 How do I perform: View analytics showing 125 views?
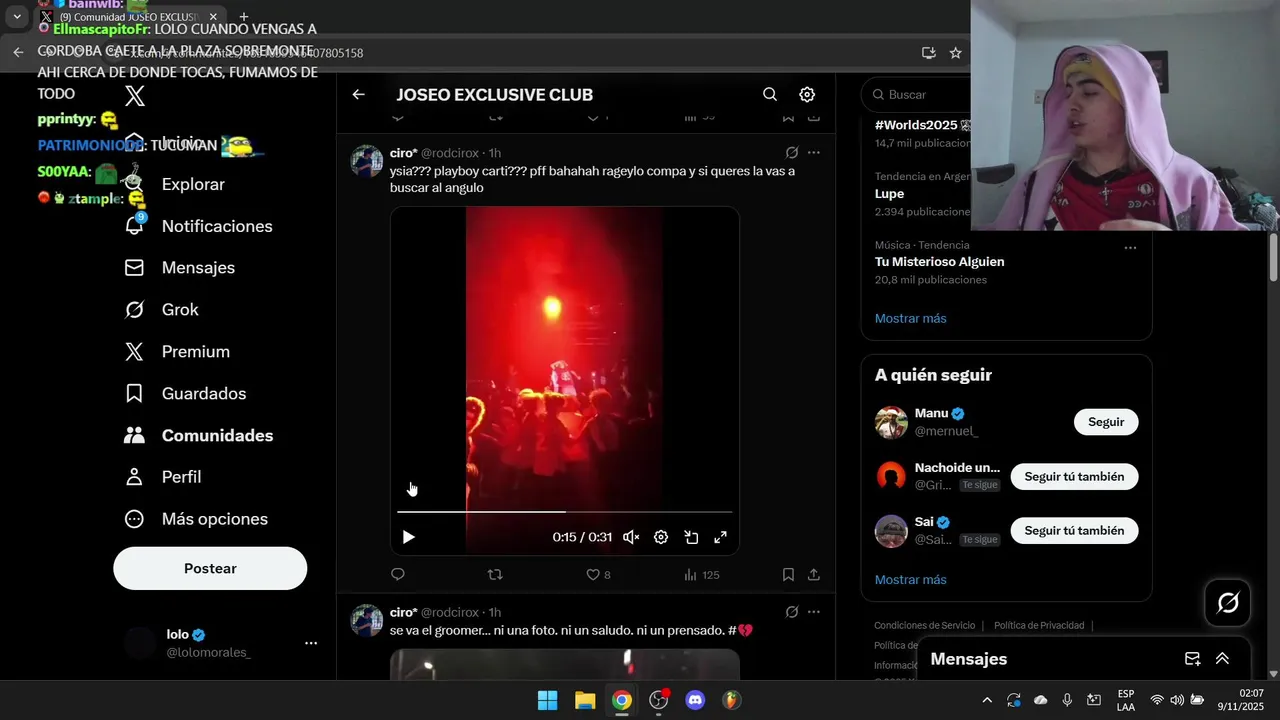[x=701, y=574]
